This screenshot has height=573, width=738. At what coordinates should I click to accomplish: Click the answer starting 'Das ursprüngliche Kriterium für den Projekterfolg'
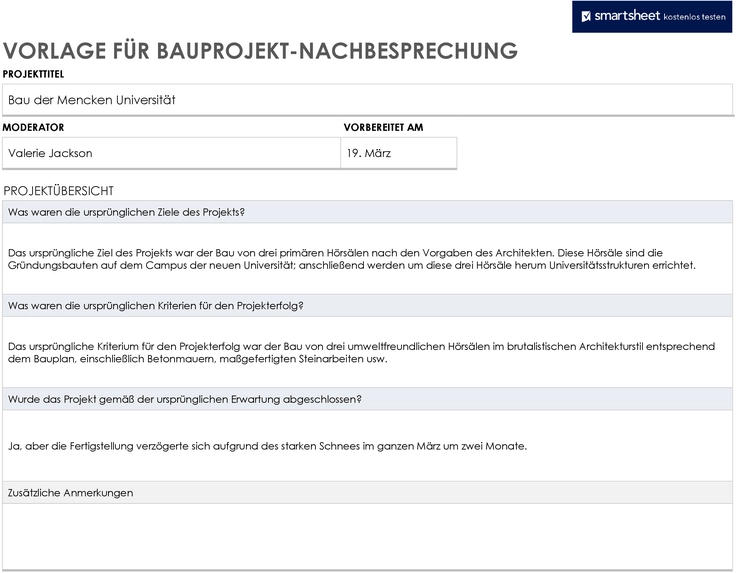tap(368, 352)
